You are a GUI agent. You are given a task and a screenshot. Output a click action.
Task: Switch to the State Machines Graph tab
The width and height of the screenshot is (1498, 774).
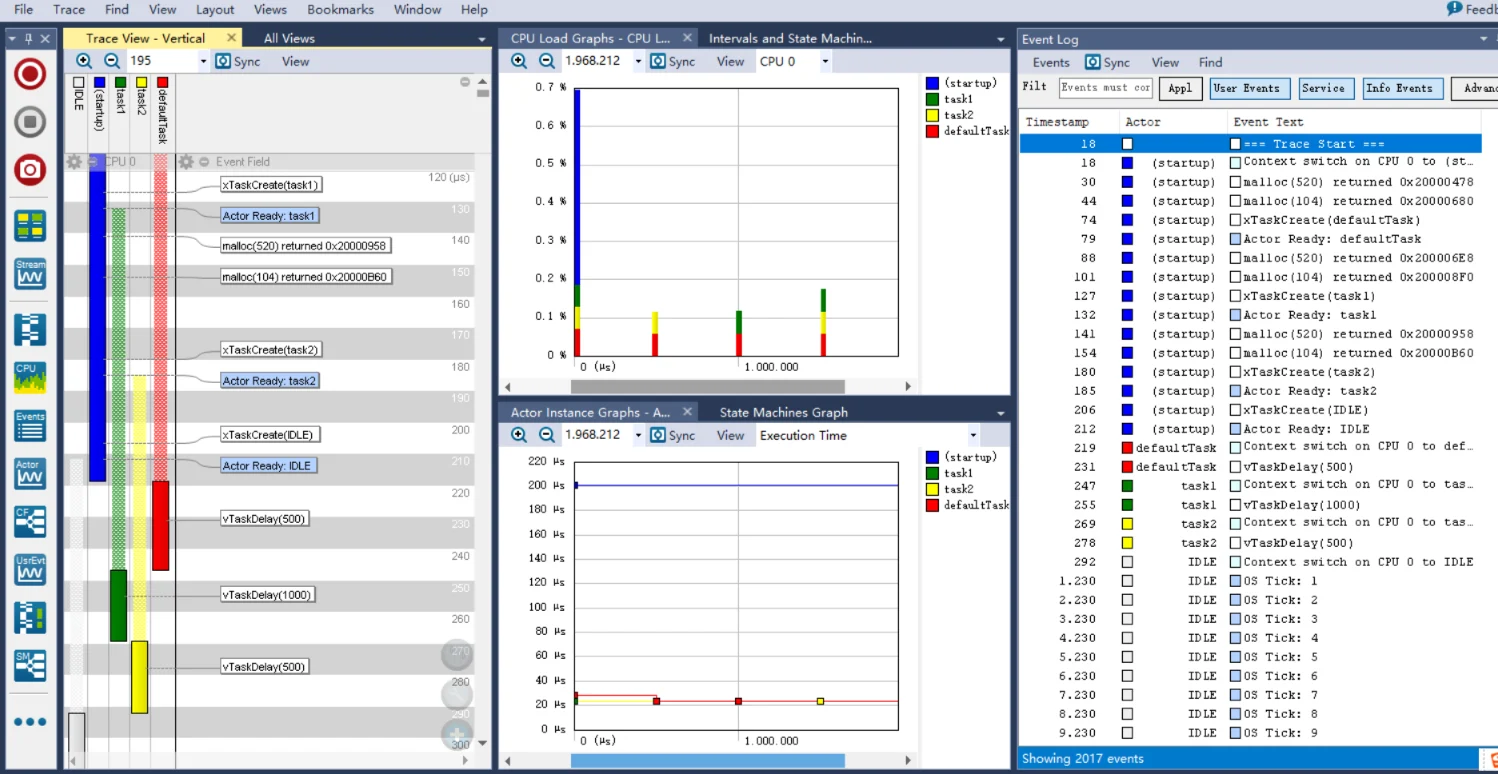point(783,412)
